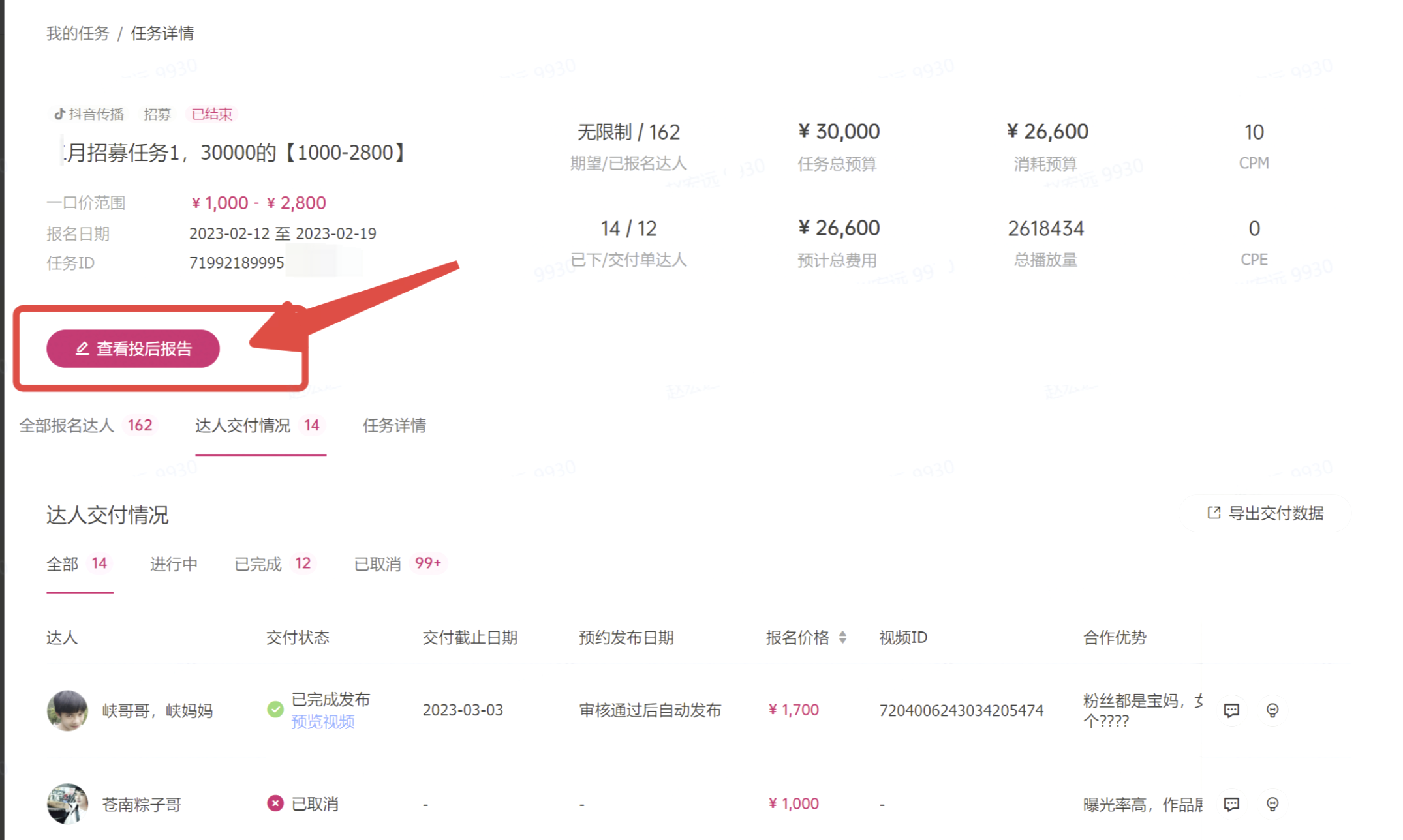Open the 任务详情 tab
Viewport: 1403px width, 840px height.
[x=394, y=426]
